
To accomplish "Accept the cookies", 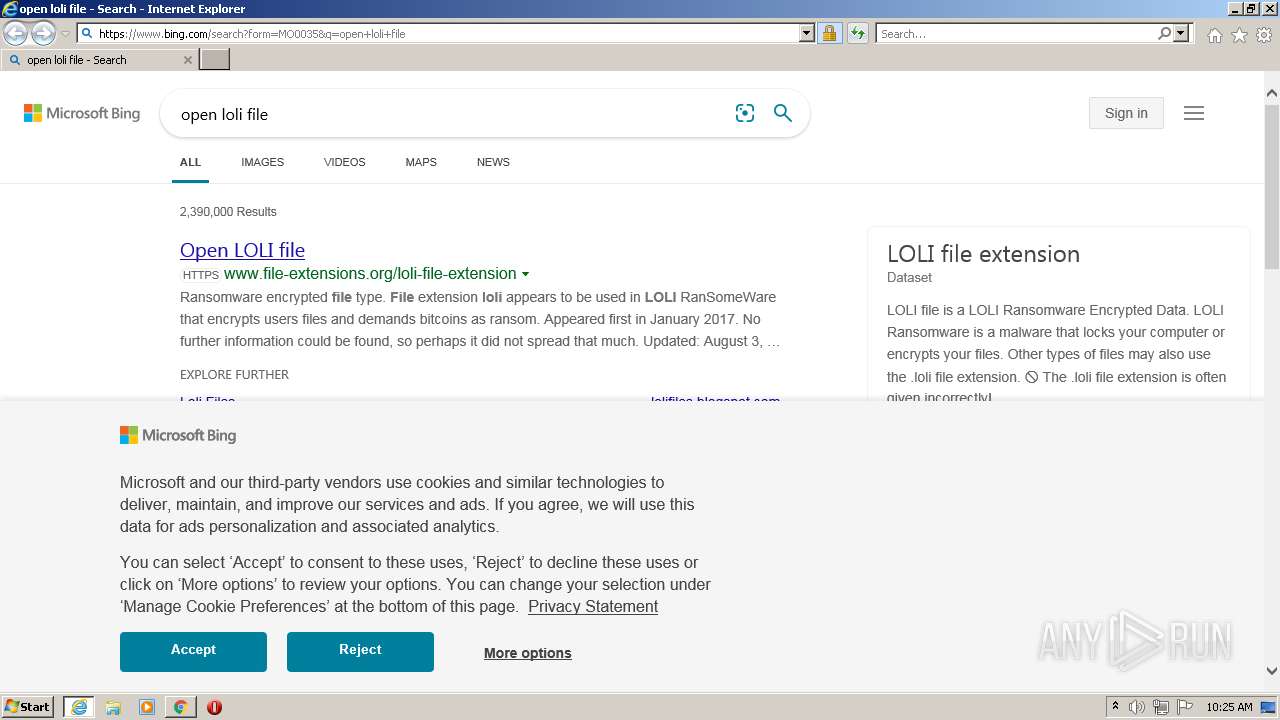I will 193,651.
